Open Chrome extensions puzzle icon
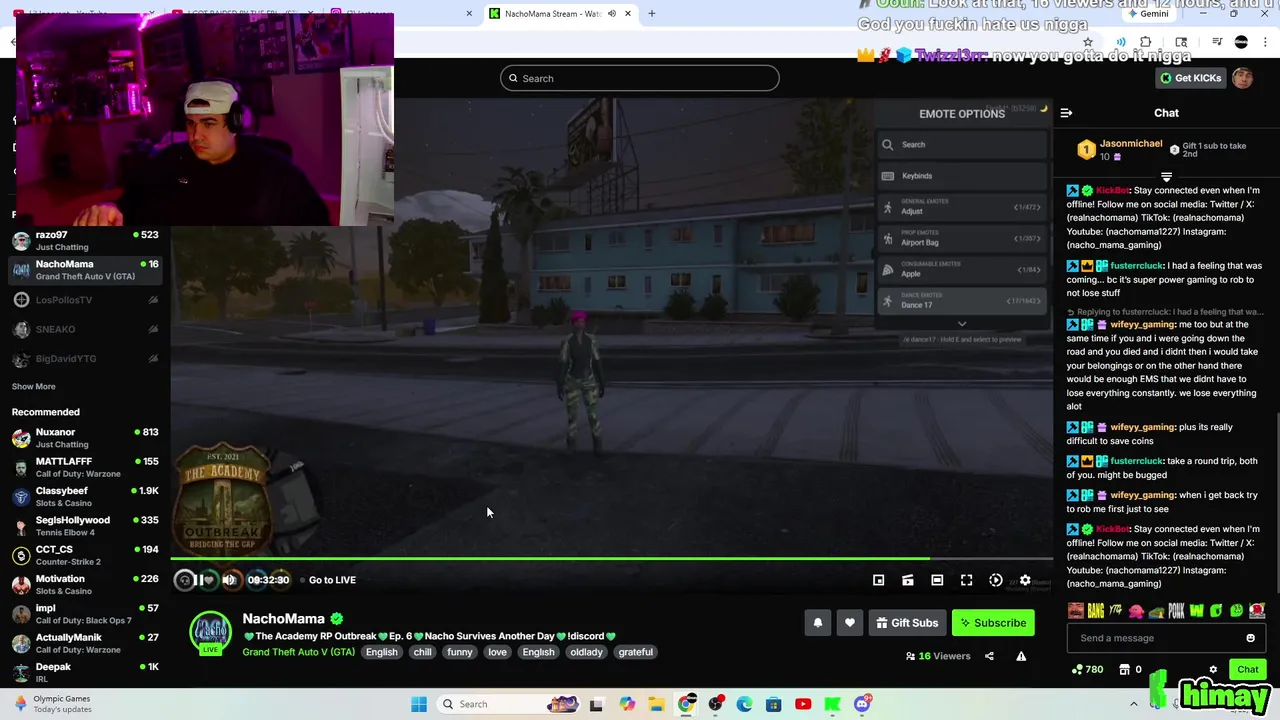The height and width of the screenshot is (720, 1280). [x=1146, y=42]
